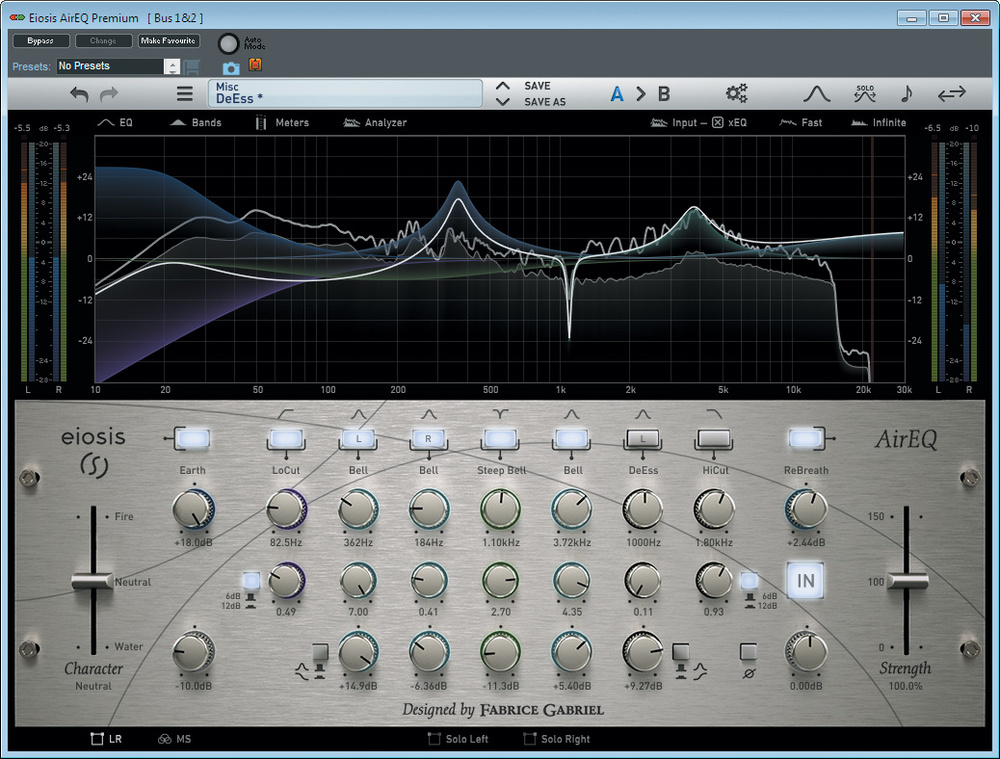Open the Misc DeEss preset name field
The height and width of the screenshot is (759, 1000).
click(345, 93)
